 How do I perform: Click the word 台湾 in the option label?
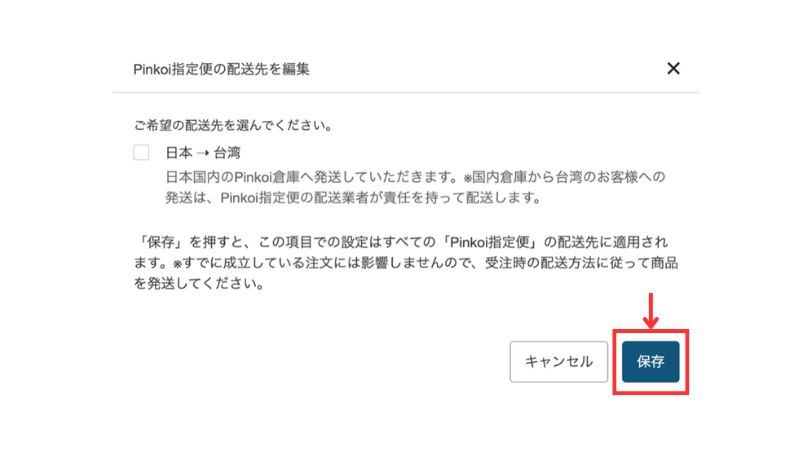tap(227, 153)
